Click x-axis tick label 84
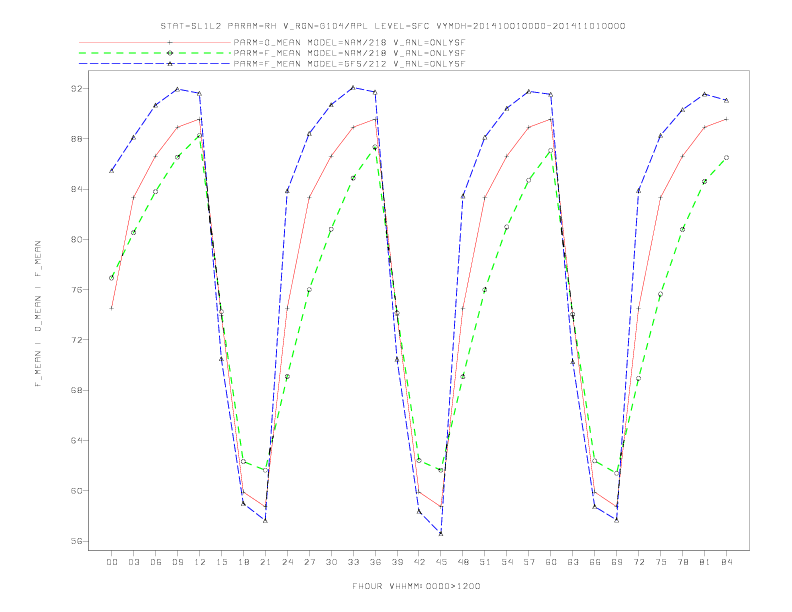 (727, 562)
